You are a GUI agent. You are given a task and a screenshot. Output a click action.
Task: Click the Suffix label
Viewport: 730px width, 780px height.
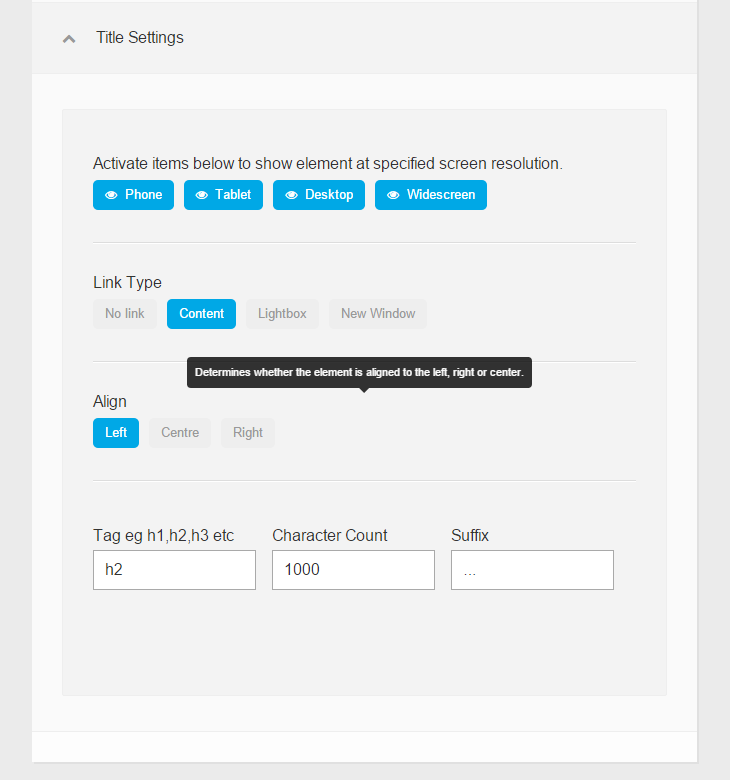(470, 535)
